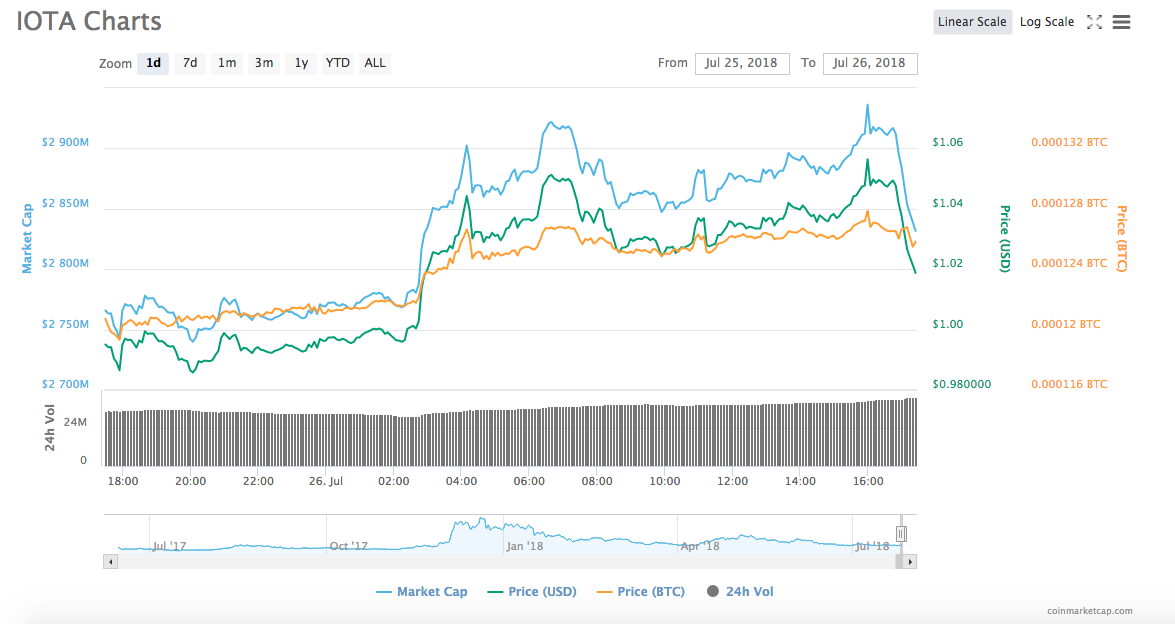The width and height of the screenshot is (1175, 624).
Task: Open the coinmarketcap.com credit link
Action: pyautogui.click(x=1090, y=611)
